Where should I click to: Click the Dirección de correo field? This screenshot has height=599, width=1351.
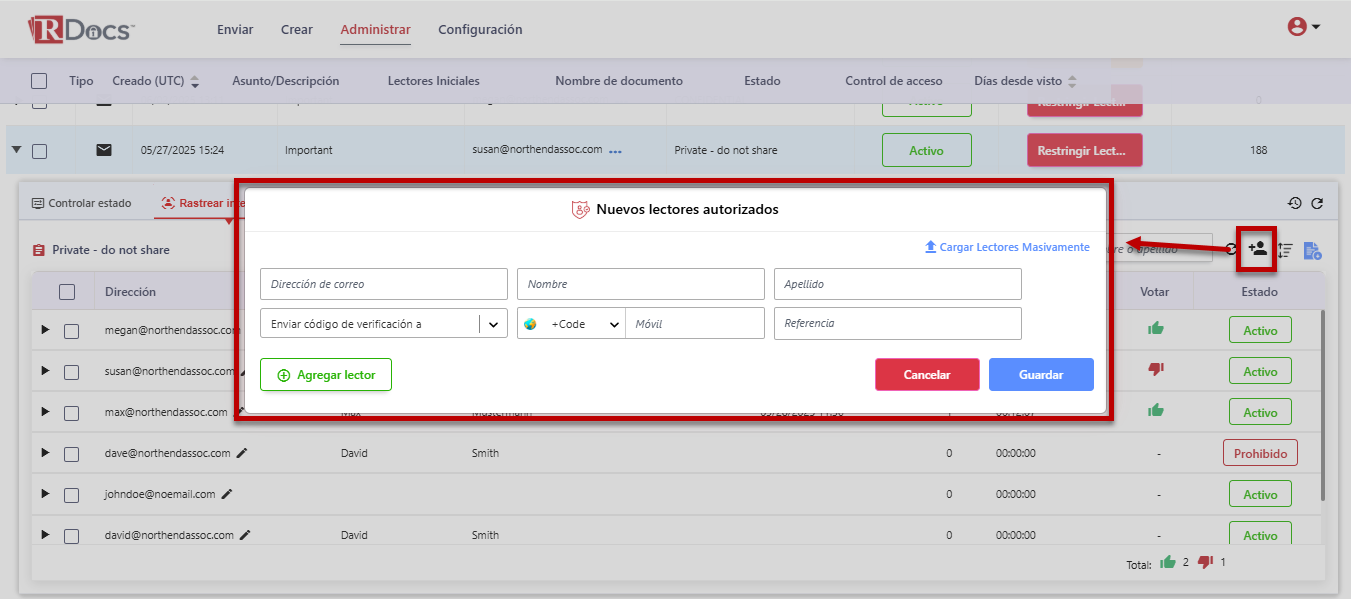pos(383,284)
